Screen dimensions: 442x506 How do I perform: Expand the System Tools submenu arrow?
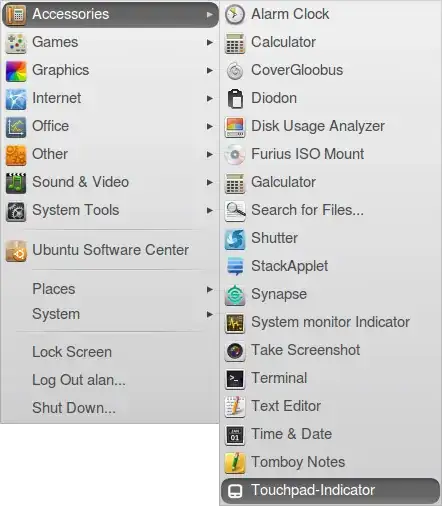click(x=210, y=210)
